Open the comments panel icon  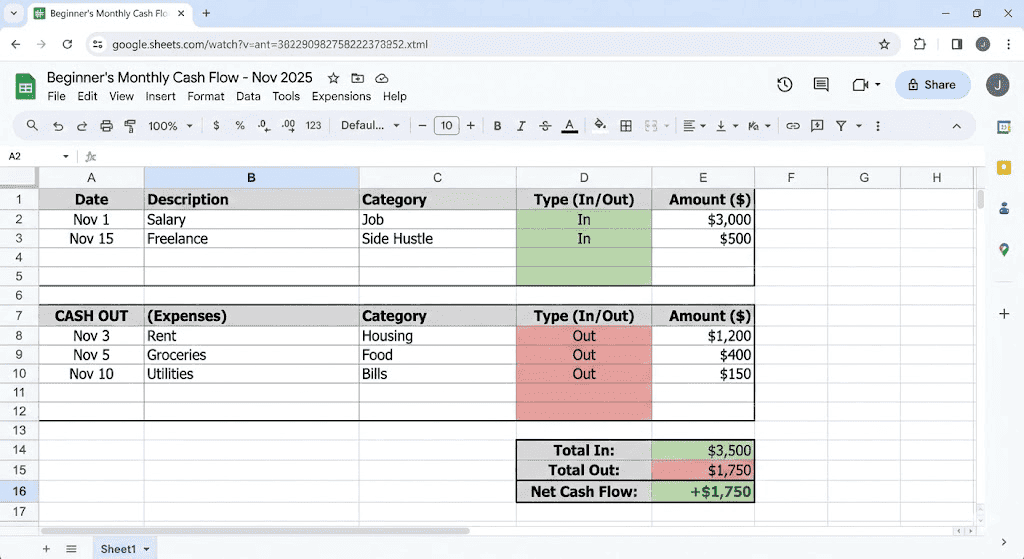[821, 85]
